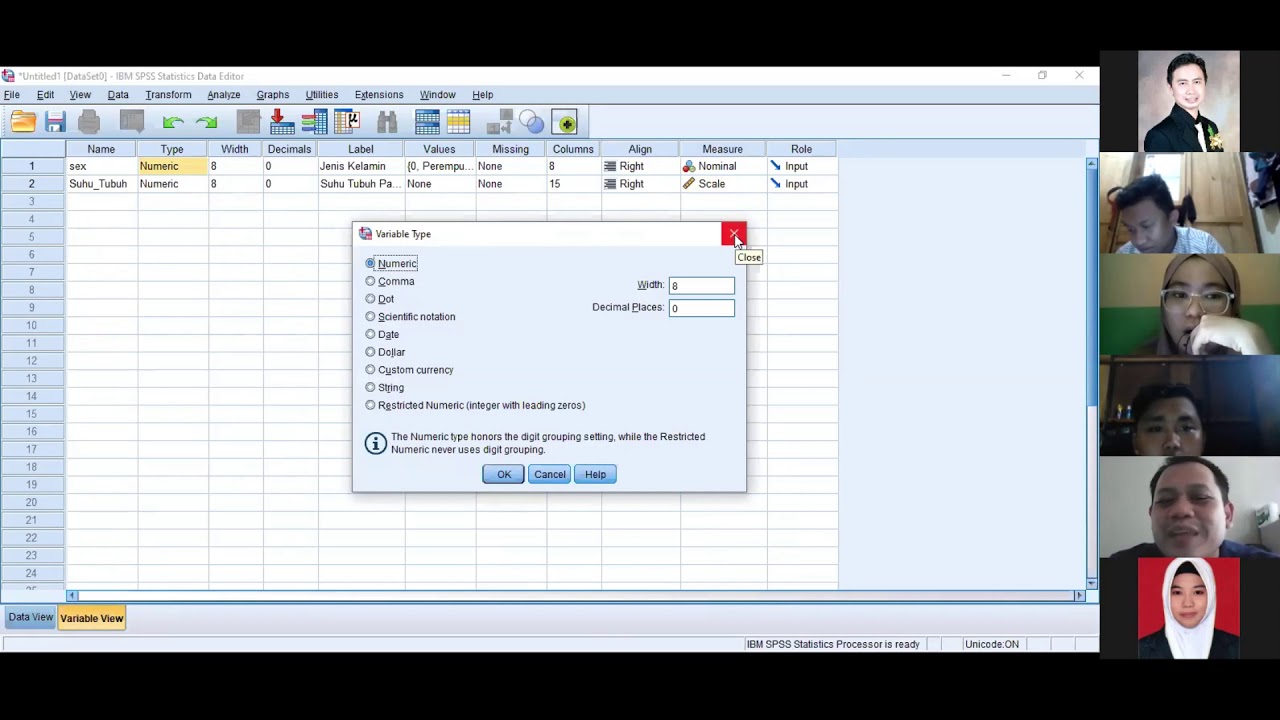The height and width of the screenshot is (720, 1280).
Task: Click the man in suit video thumbnail
Action: [x=1189, y=101]
